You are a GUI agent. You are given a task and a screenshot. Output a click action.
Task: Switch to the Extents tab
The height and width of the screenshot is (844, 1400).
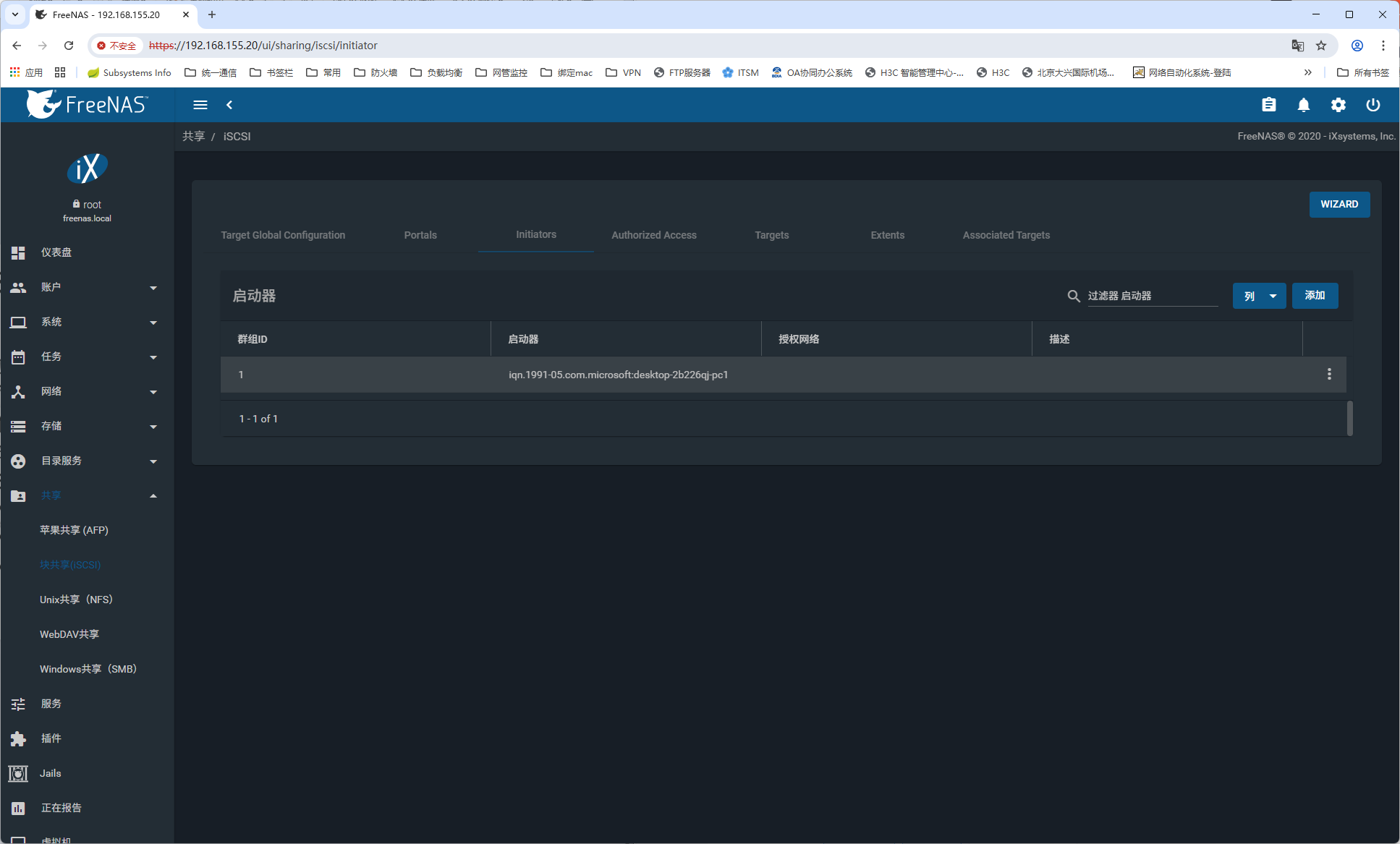click(x=887, y=235)
